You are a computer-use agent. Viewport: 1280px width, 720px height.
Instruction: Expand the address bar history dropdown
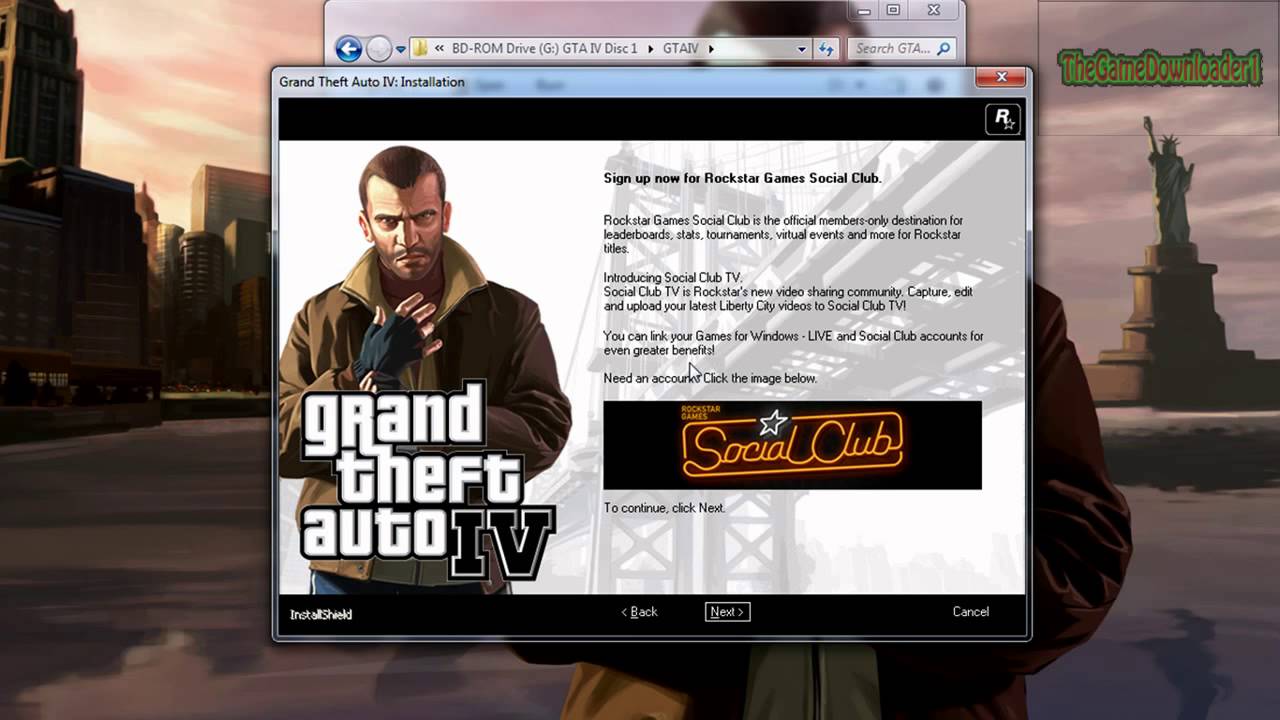coord(801,48)
